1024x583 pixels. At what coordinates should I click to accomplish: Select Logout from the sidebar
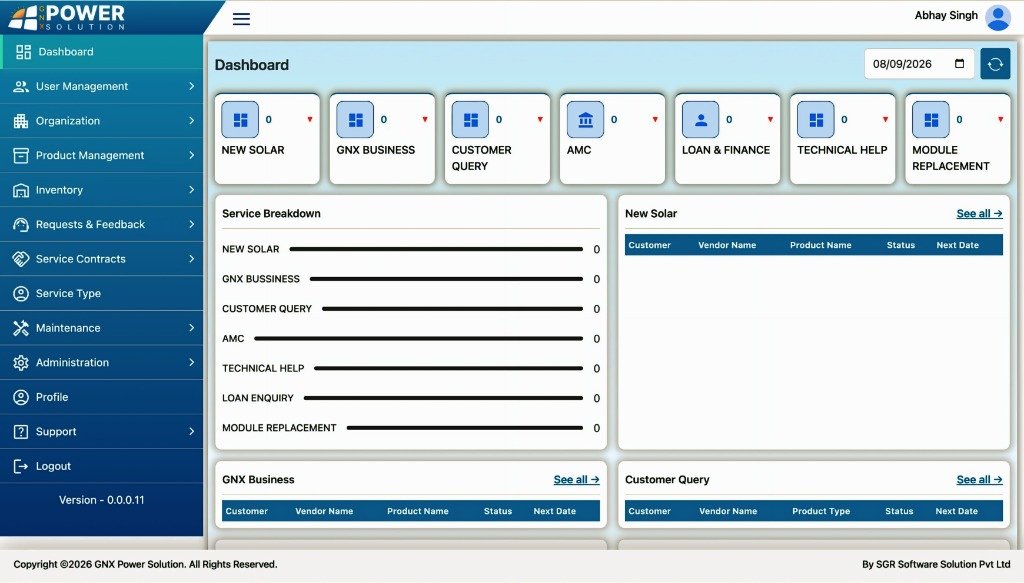pos(102,466)
